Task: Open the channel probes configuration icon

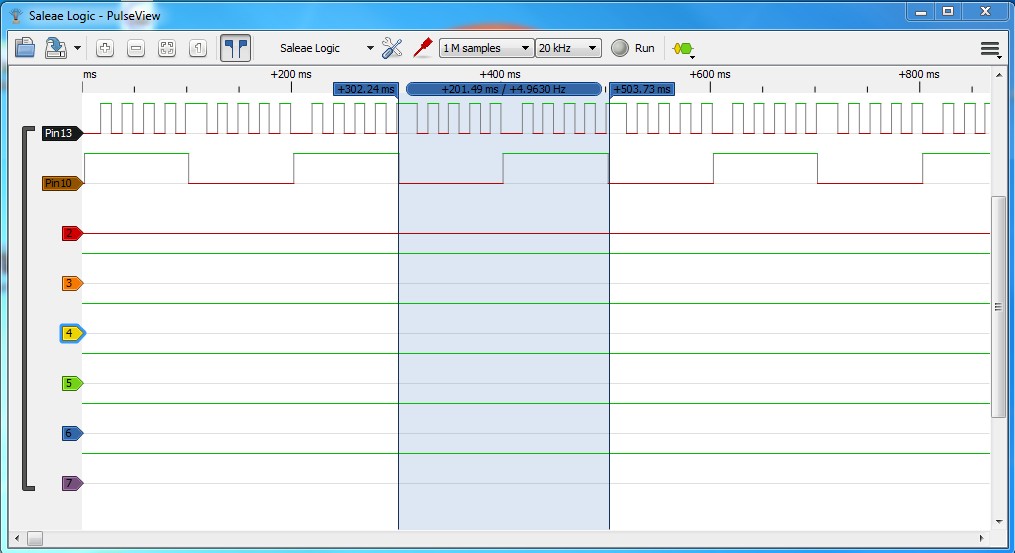Action: (422, 48)
